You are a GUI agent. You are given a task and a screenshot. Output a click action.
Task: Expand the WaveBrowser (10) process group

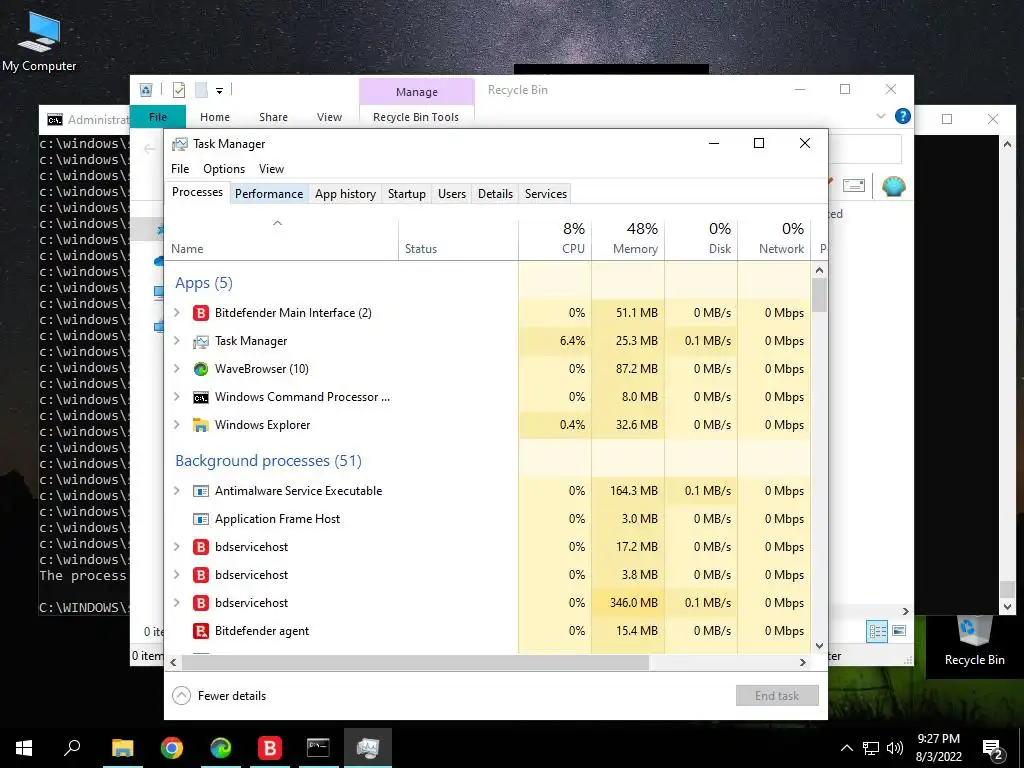176,369
